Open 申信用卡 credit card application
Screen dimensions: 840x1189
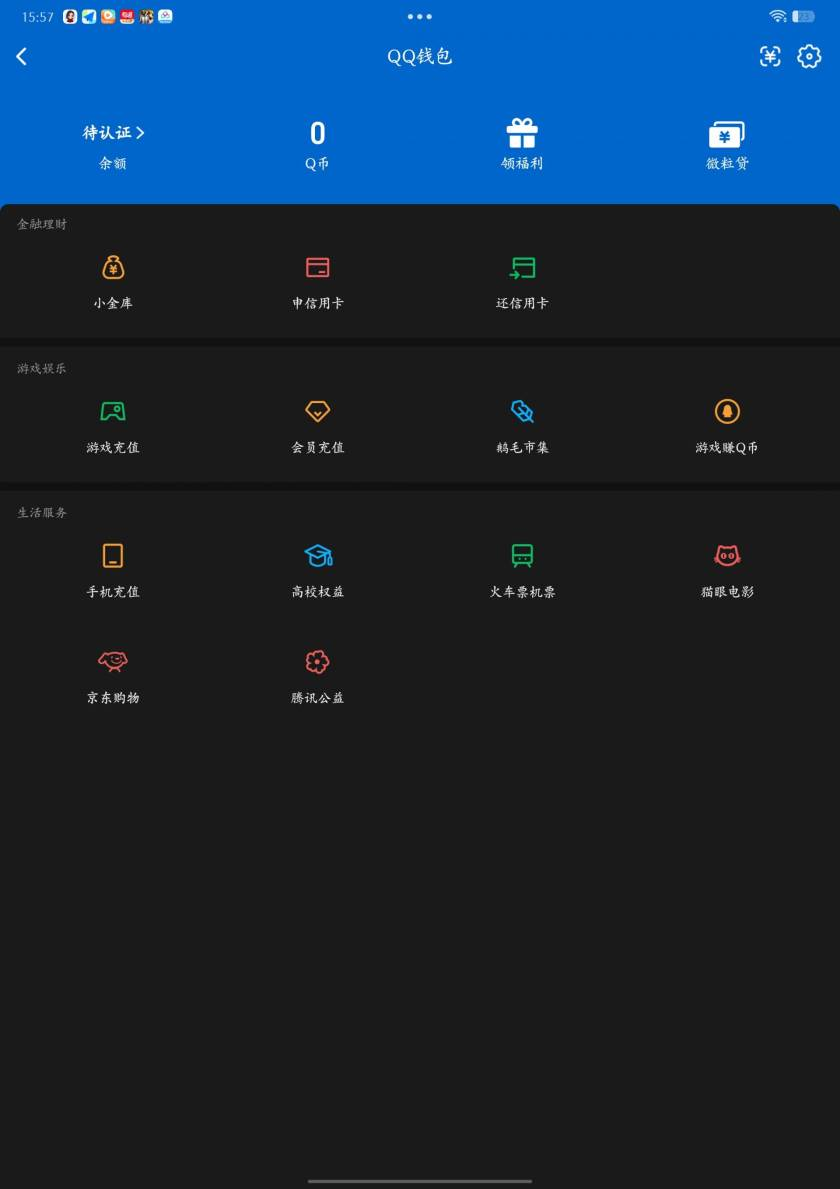coord(317,268)
